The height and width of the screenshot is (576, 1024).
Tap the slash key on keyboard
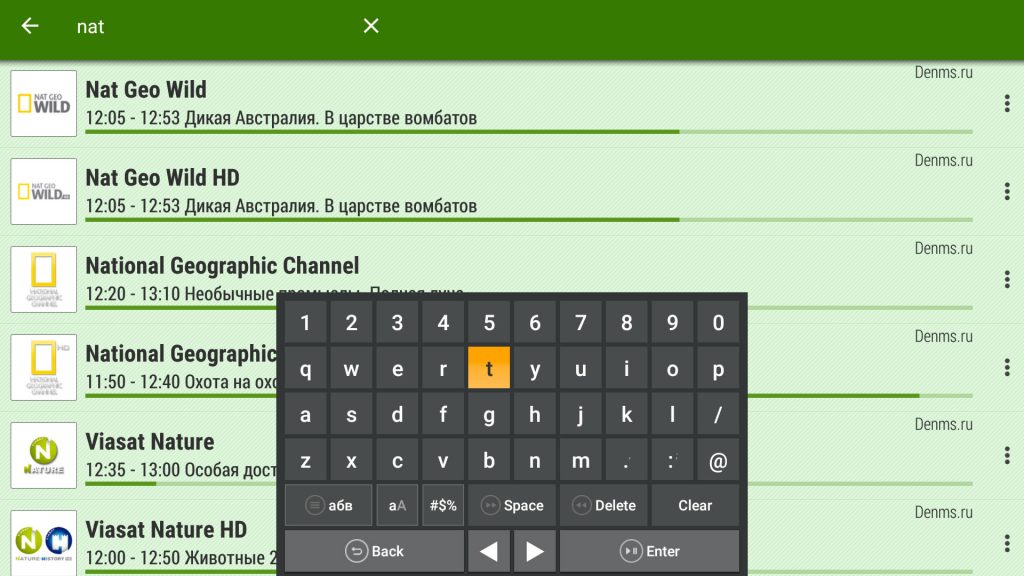[718, 414]
